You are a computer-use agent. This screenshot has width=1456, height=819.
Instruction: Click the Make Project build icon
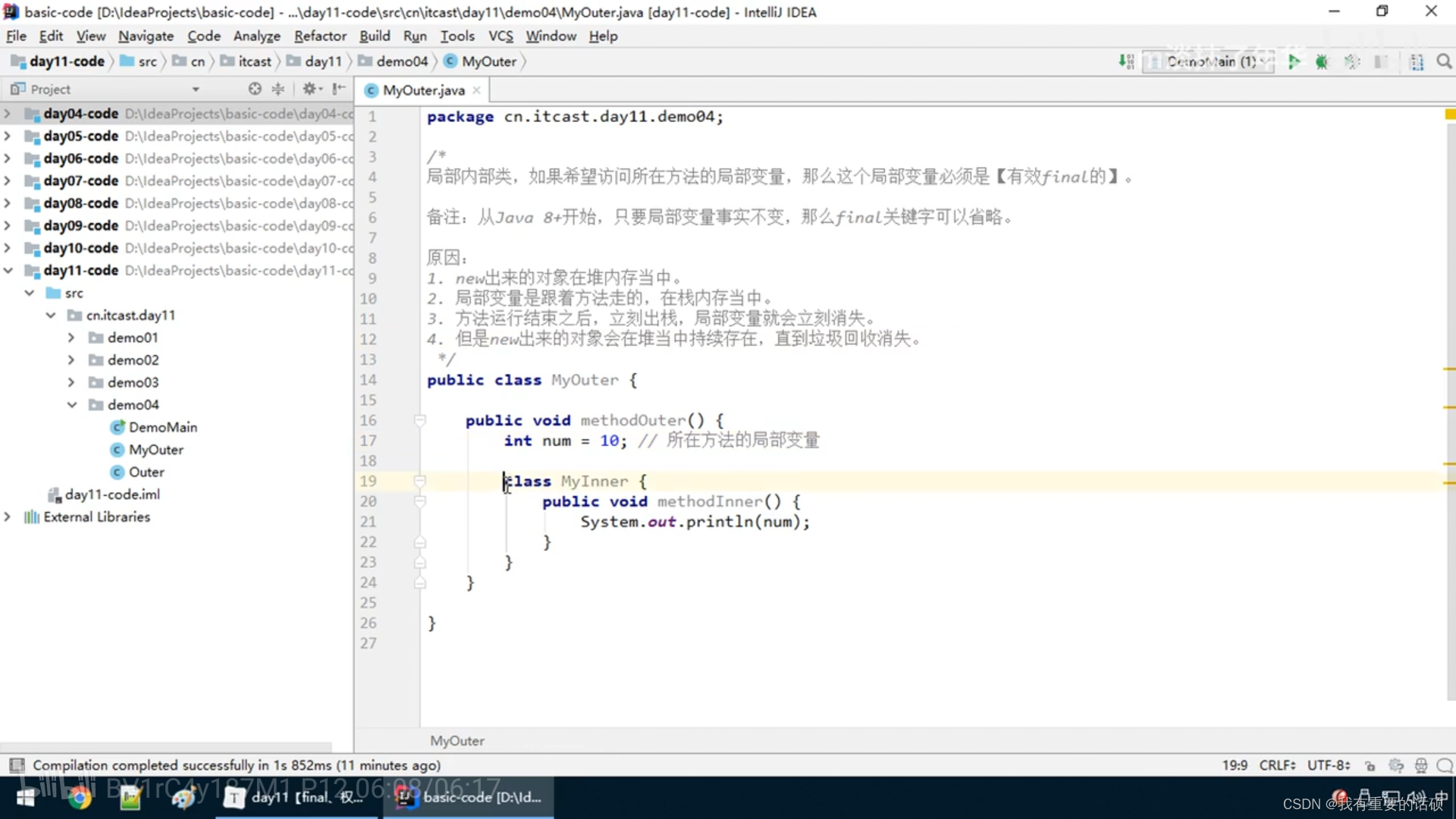[1127, 61]
